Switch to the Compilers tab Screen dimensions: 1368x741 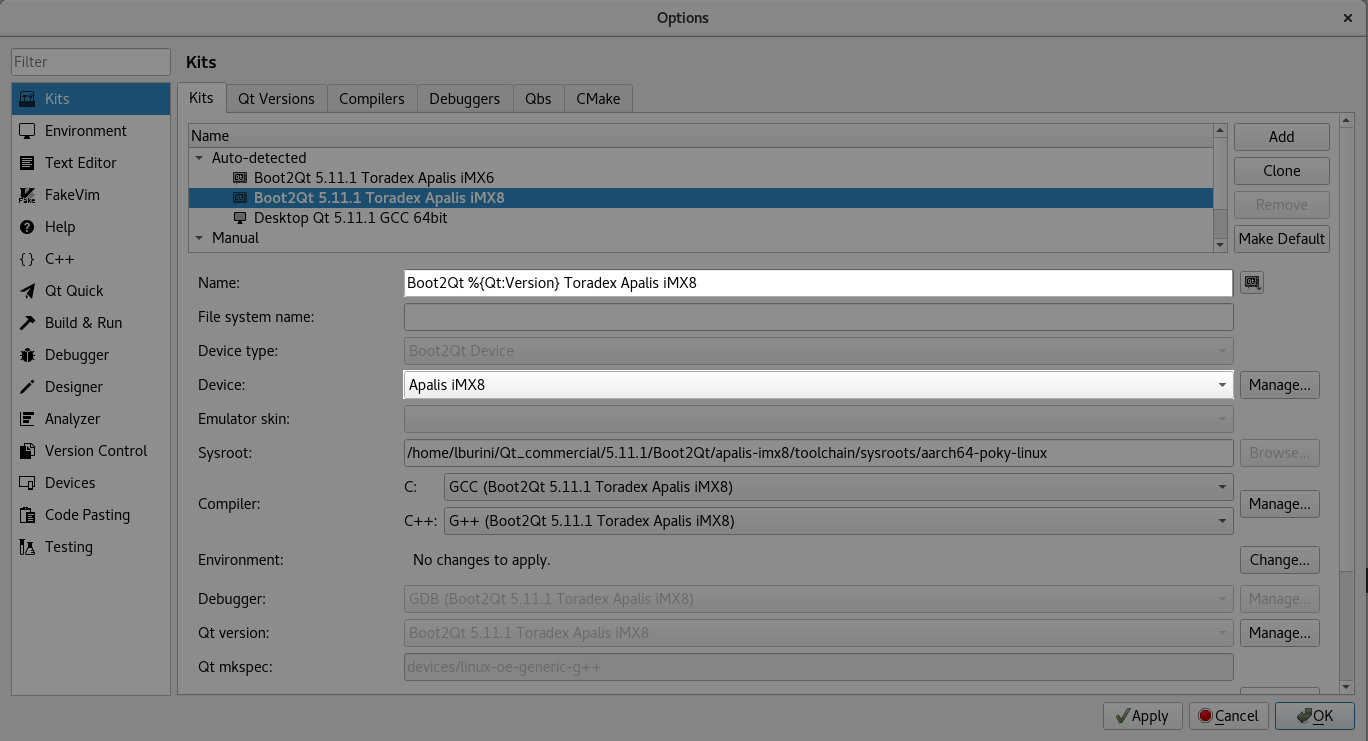pos(372,99)
